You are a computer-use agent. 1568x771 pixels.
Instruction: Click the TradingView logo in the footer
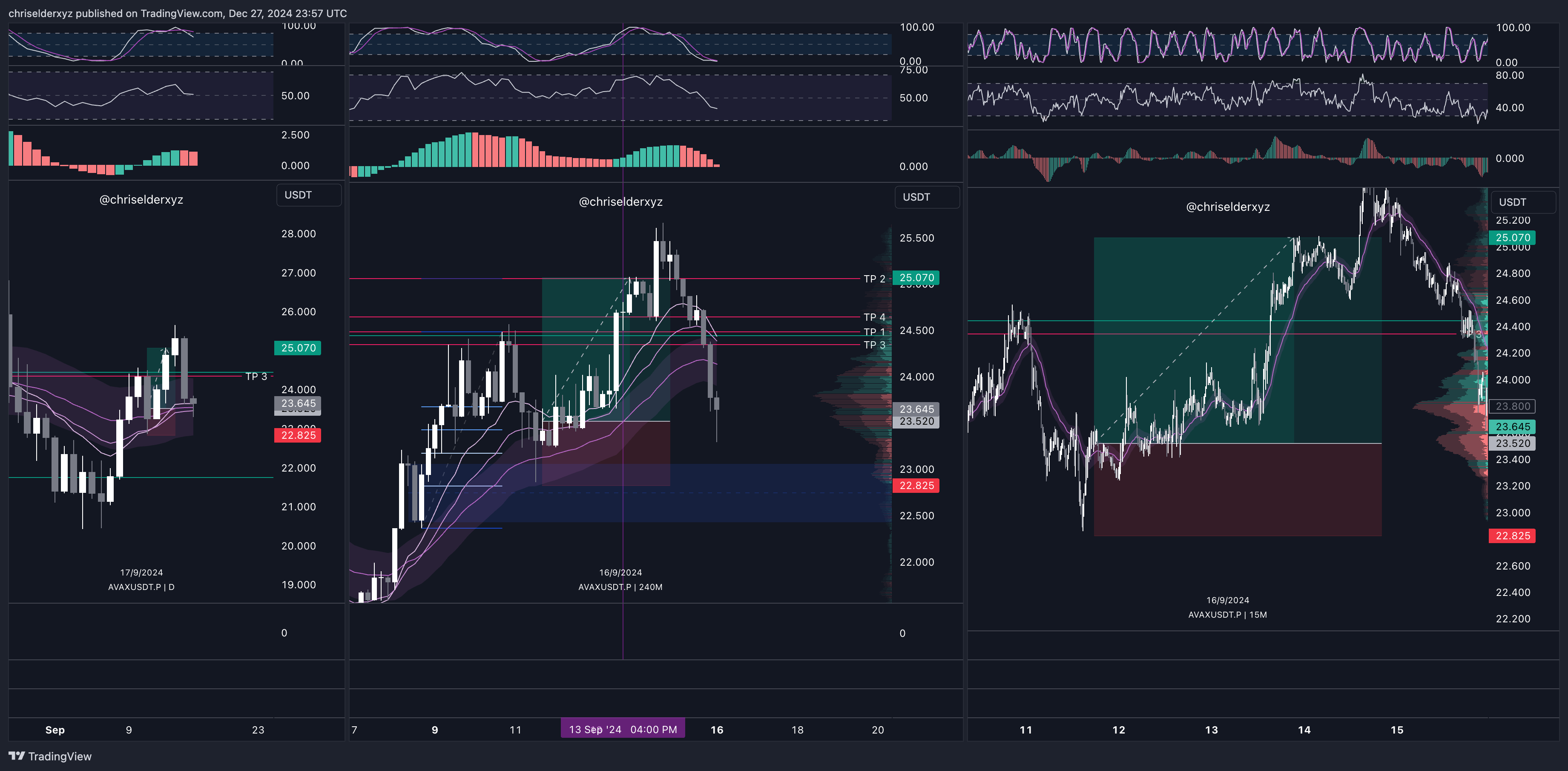click(x=50, y=756)
